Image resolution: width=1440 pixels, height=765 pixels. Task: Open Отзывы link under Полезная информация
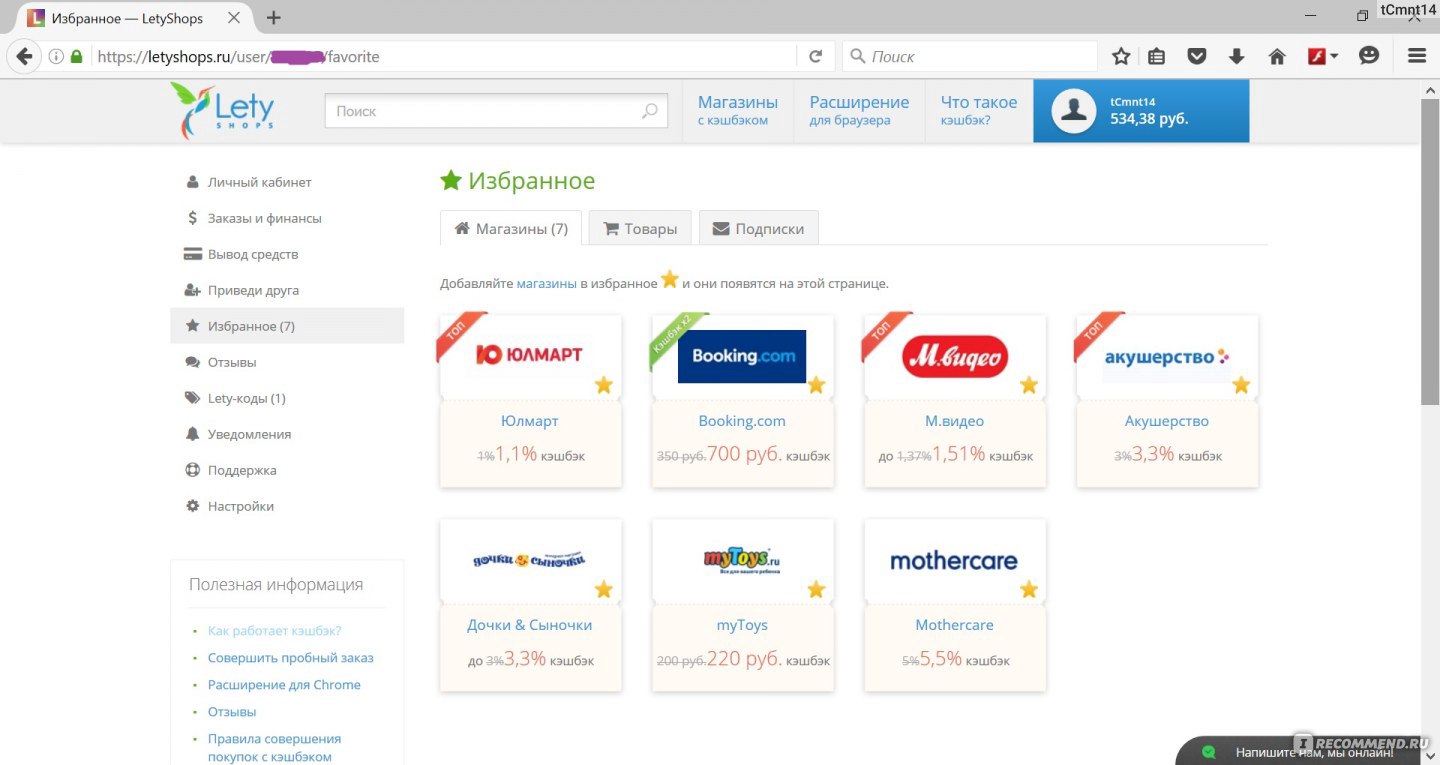point(232,712)
